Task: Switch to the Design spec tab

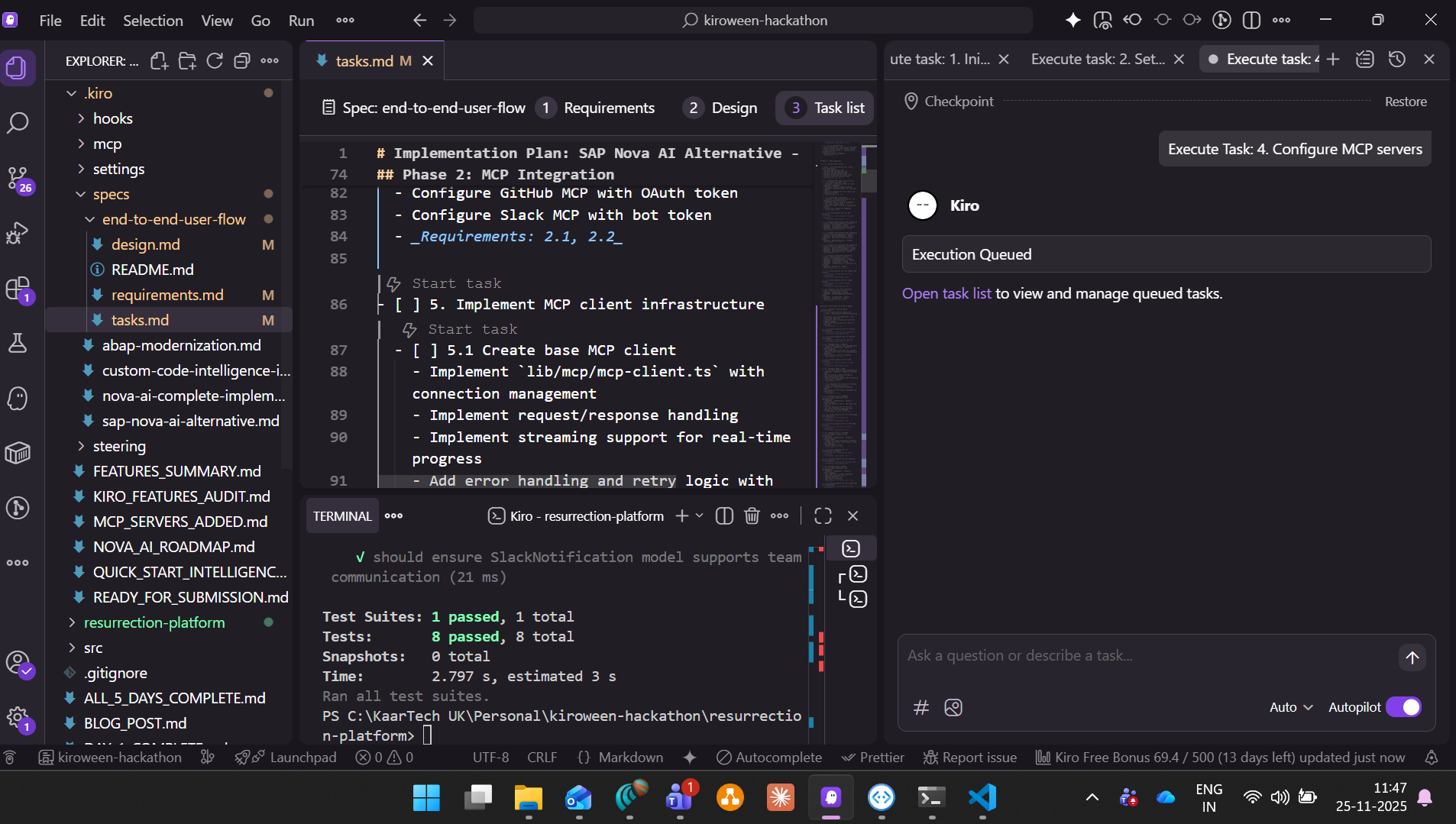Action: pos(720,108)
